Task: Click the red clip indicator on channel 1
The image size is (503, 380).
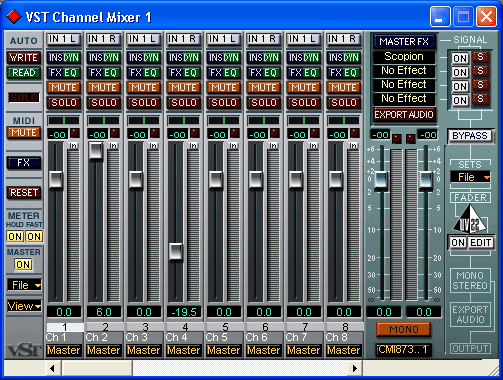Action: (x=75, y=133)
